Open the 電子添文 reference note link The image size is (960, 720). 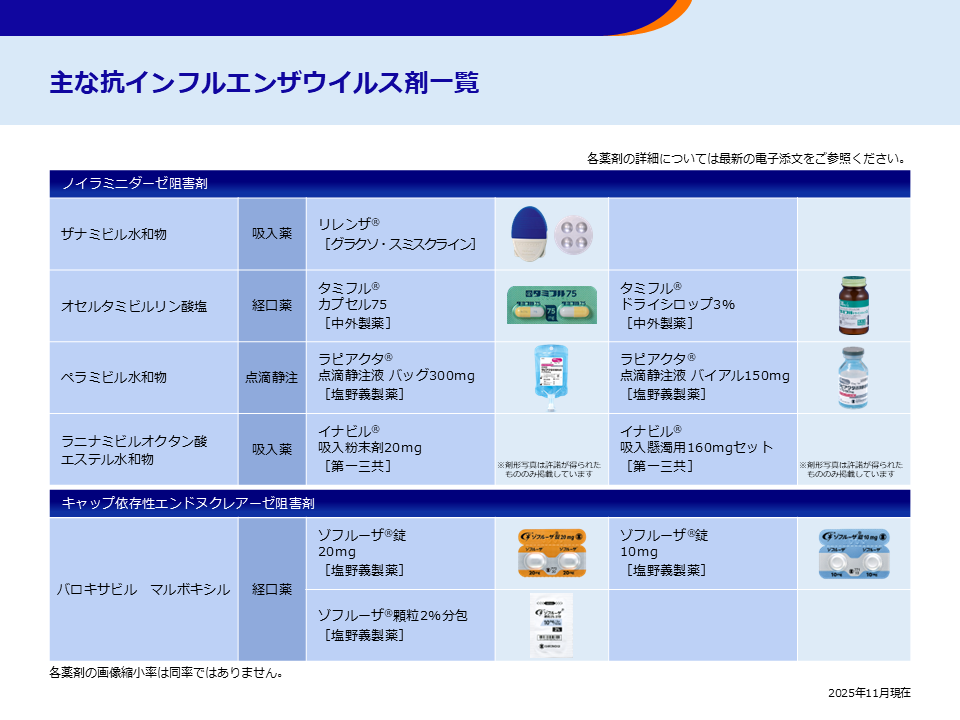point(745,157)
